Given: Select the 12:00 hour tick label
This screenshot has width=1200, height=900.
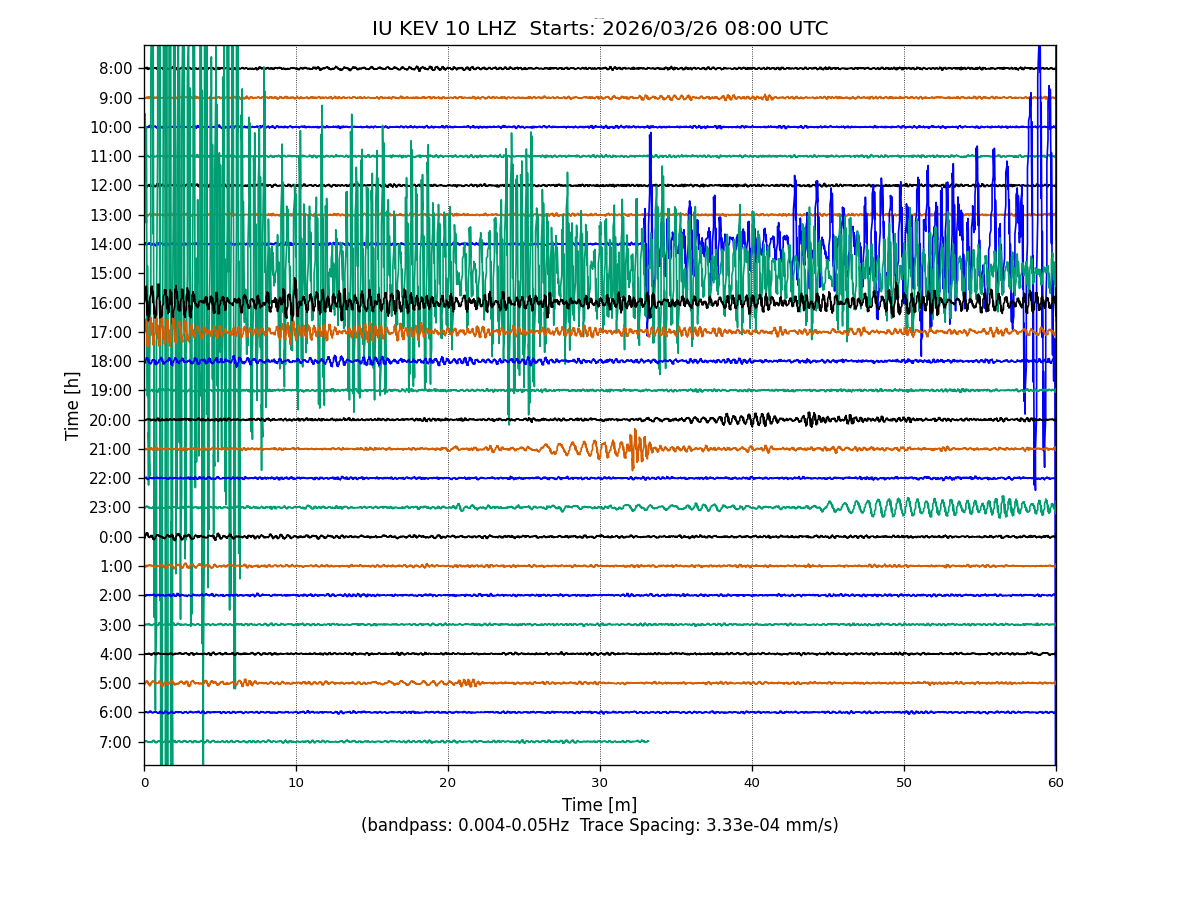Looking at the screenshot, I should pyautogui.click(x=113, y=186).
